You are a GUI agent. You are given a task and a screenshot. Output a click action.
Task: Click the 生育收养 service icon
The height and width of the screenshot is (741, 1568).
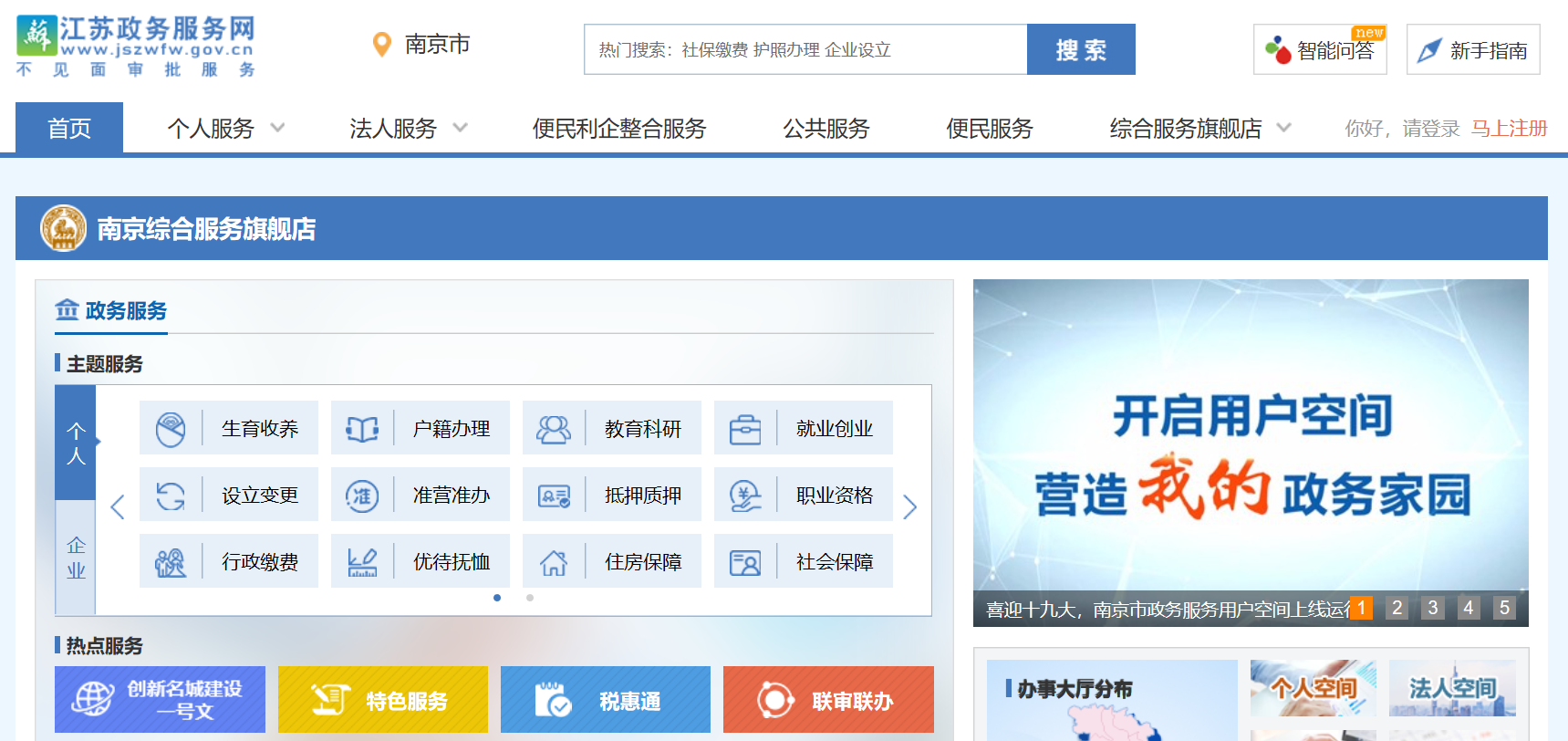171,429
